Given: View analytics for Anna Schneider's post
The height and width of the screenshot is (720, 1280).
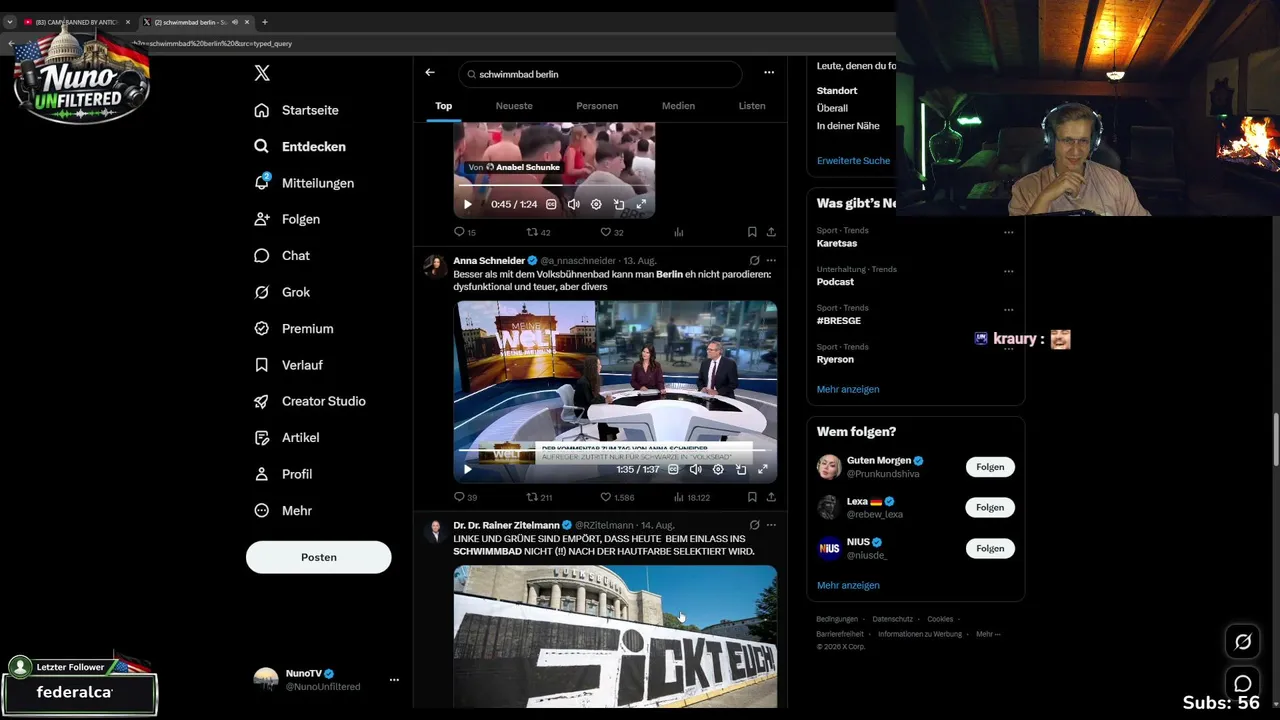Looking at the screenshot, I should pos(692,497).
